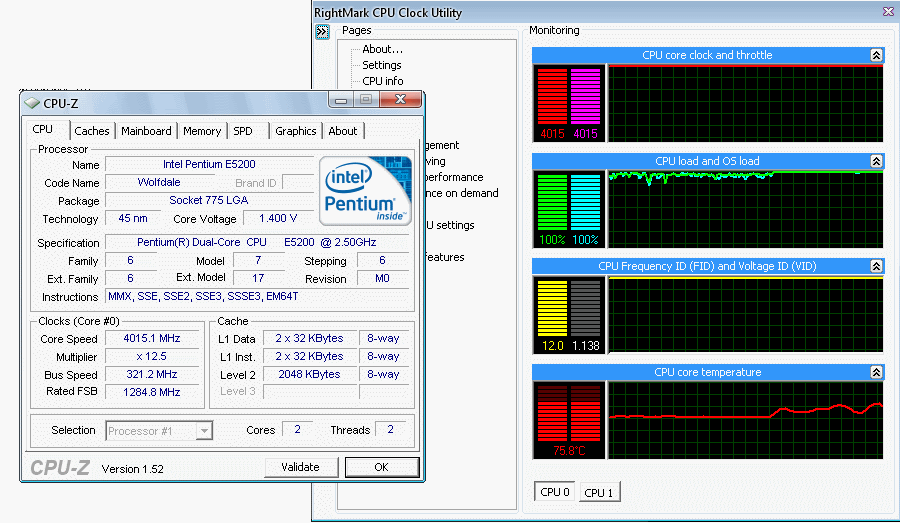Click the Threads value 2
The image size is (900, 523).
(x=390, y=429)
